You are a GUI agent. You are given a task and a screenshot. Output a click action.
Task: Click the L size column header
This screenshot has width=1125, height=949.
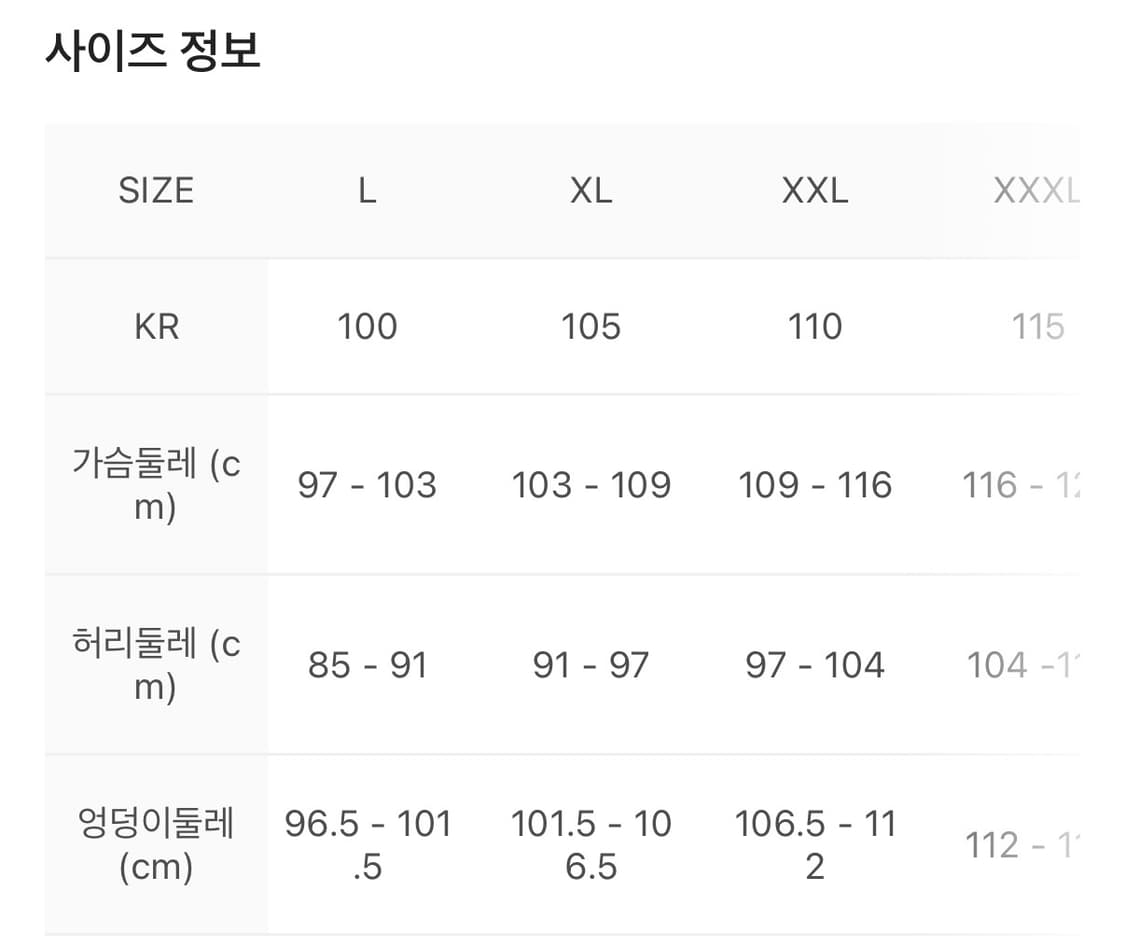pyautogui.click(x=367, y=190)
